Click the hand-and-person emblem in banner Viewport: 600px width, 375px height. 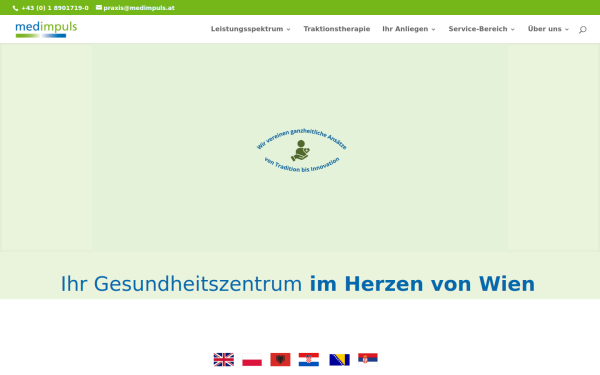pyautogui.click(x=301, y=150)
